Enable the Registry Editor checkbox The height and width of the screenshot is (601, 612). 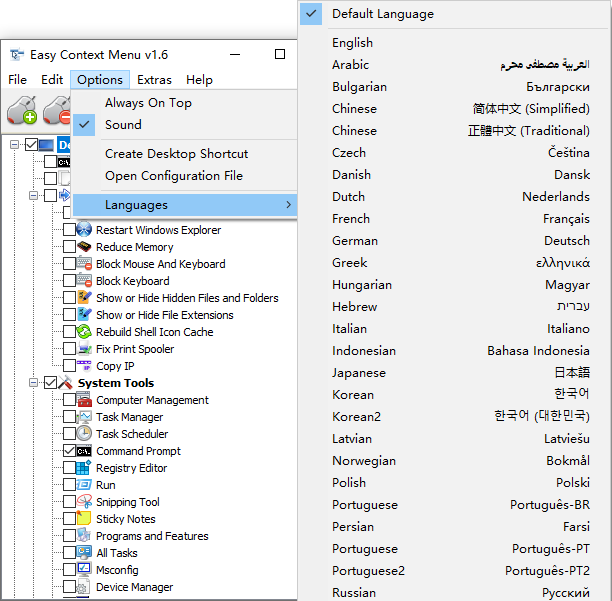point(69,468)
